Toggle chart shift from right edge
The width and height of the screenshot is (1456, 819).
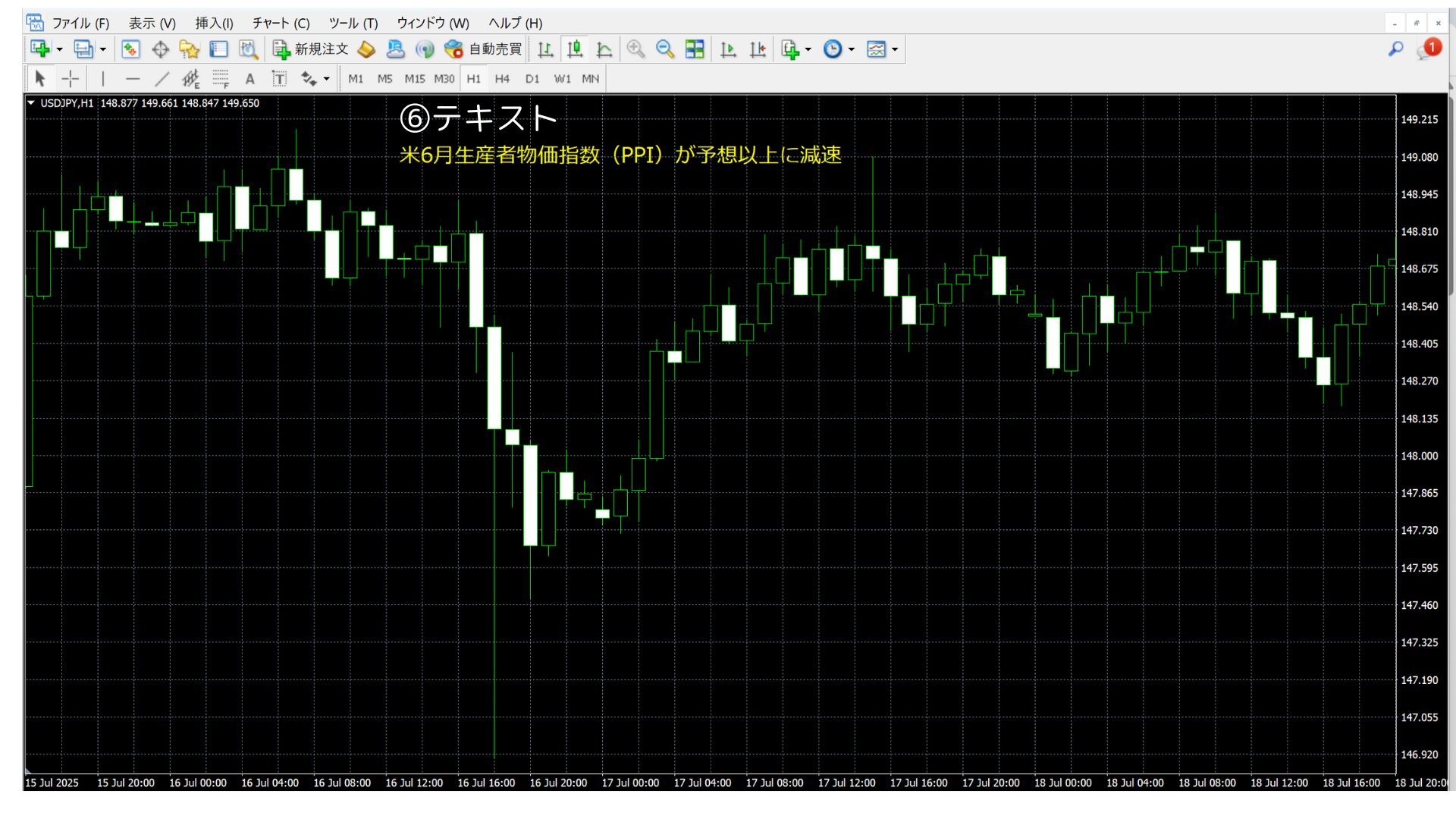point(757,49)
